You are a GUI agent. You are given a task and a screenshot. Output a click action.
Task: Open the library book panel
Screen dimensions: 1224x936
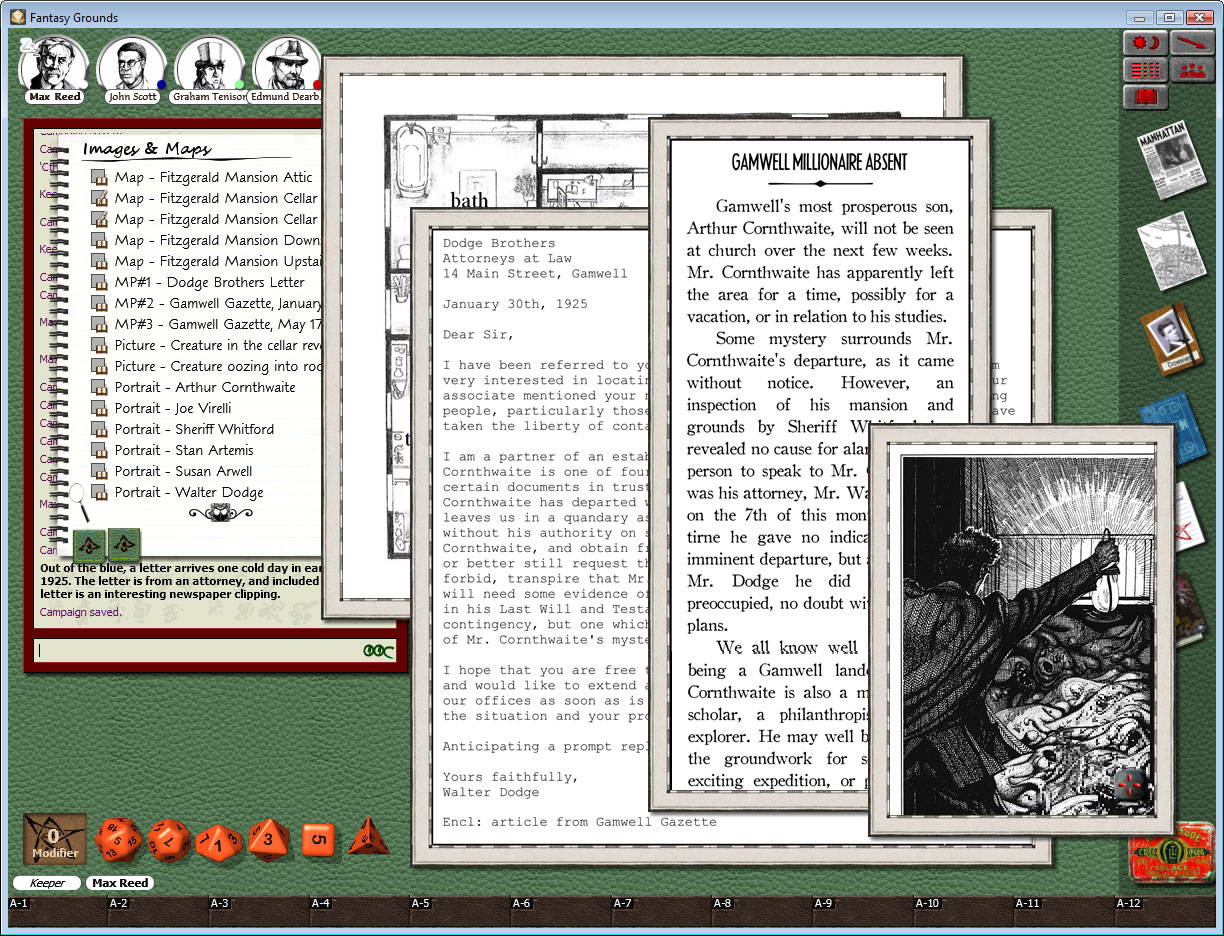coord(1145,97)
